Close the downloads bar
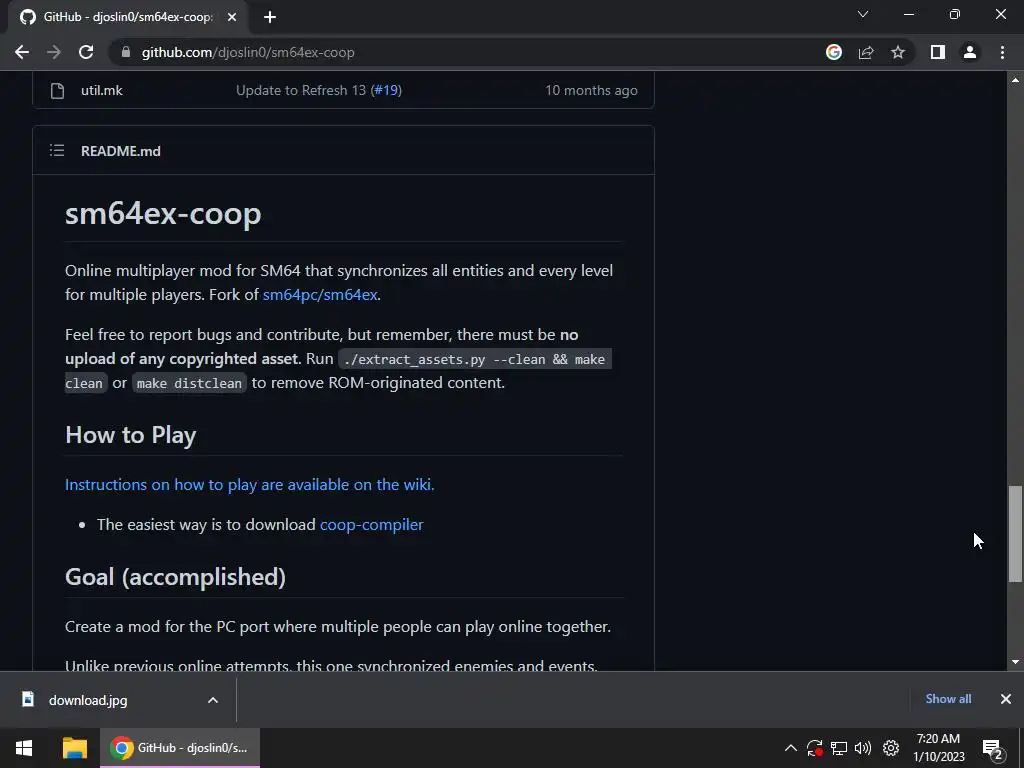The width and height of the screenshot is (1024, 768). 1006,699
